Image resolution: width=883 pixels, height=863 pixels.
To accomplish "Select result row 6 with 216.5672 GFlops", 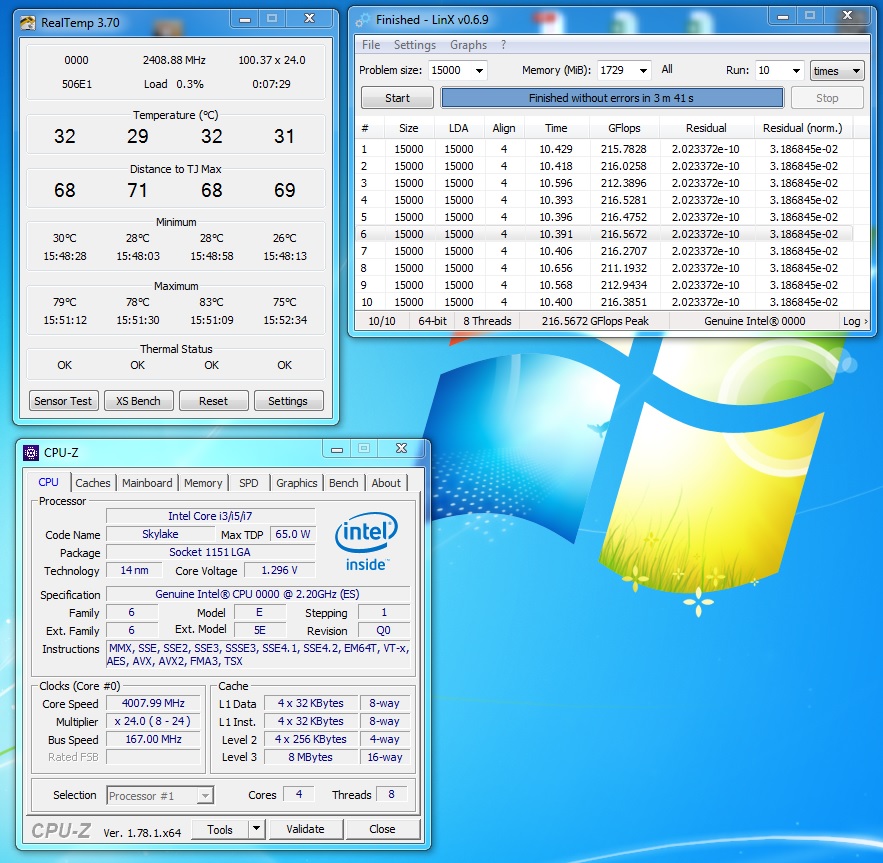I will (x=605, y=234).
